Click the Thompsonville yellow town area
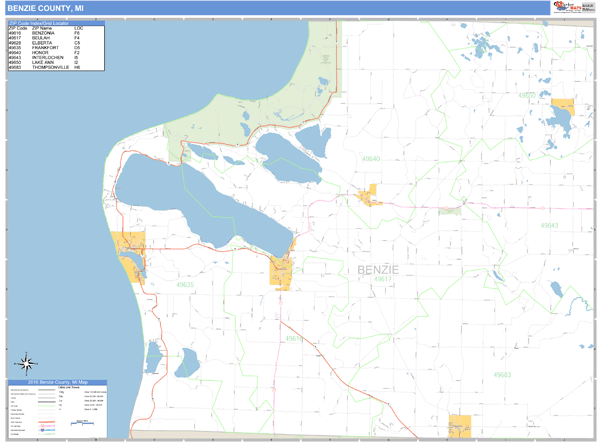The image size is (600, 442). (x=460, y=425)
